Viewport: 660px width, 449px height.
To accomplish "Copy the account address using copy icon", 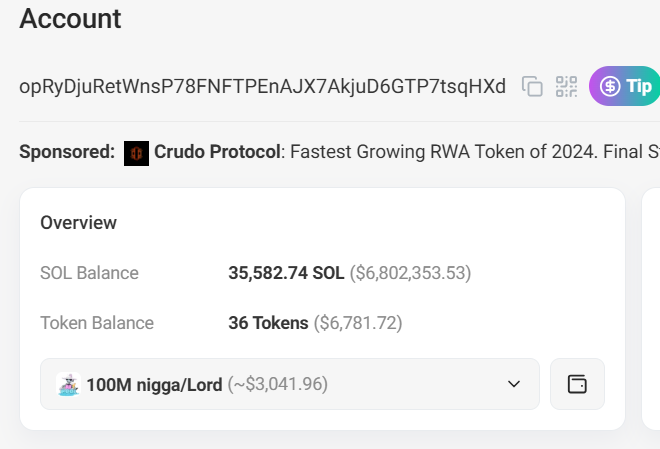I will pyautogui.click(x=533, y=86).
